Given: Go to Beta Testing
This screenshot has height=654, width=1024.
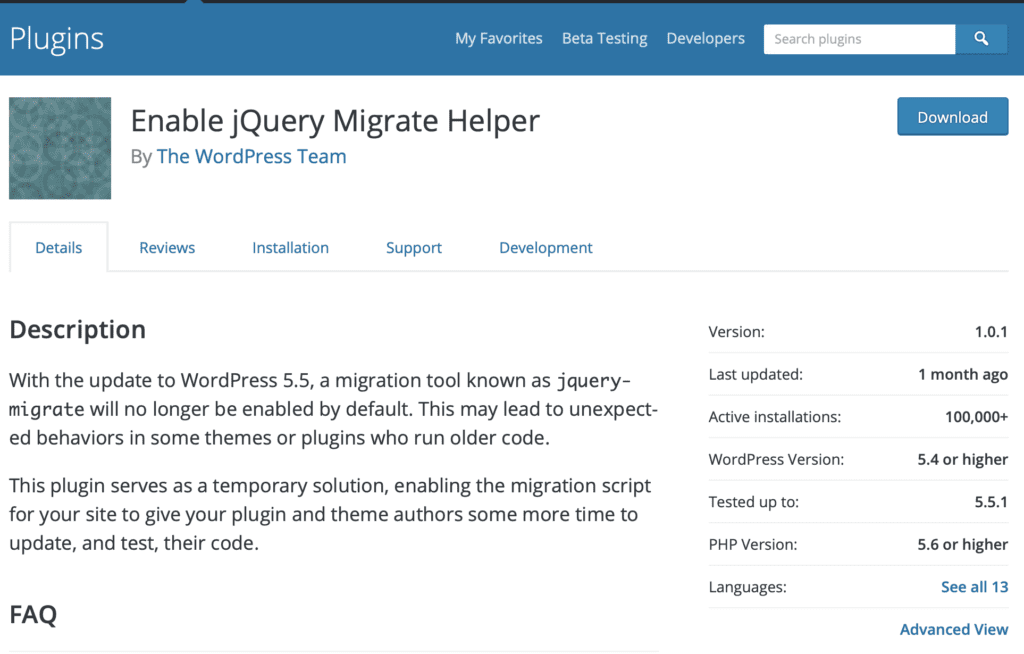Looking at the screenshot, I should (605, 39).
